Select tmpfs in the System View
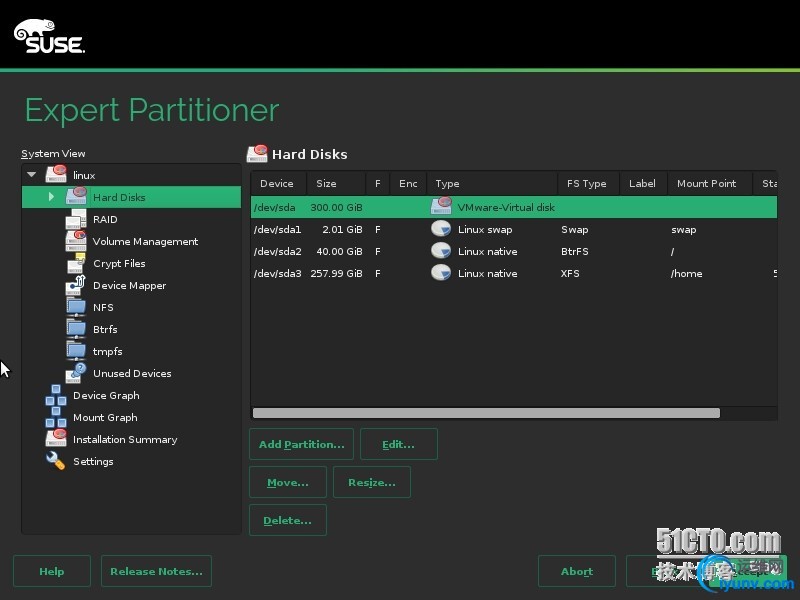The image size is (800, 600). [x=105, y=351]
